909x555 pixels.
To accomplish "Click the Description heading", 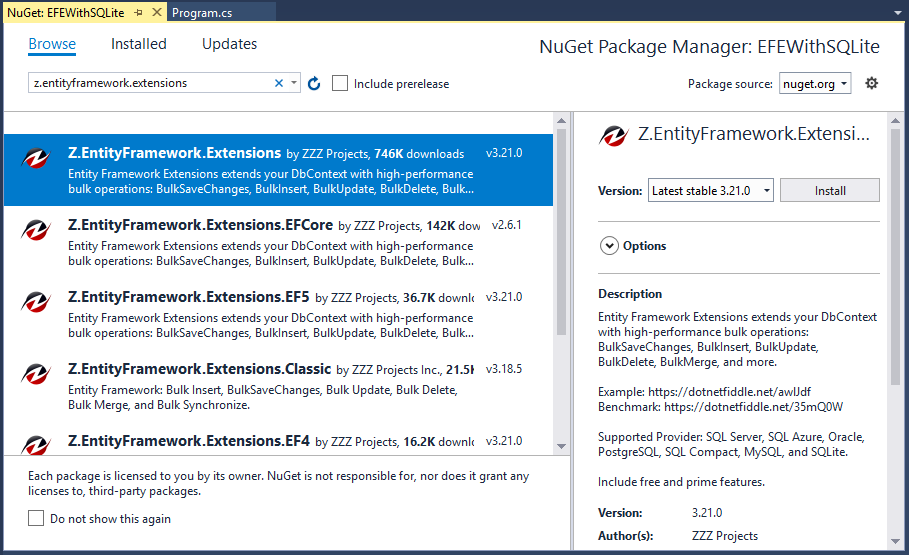I will tap(630, 294).
